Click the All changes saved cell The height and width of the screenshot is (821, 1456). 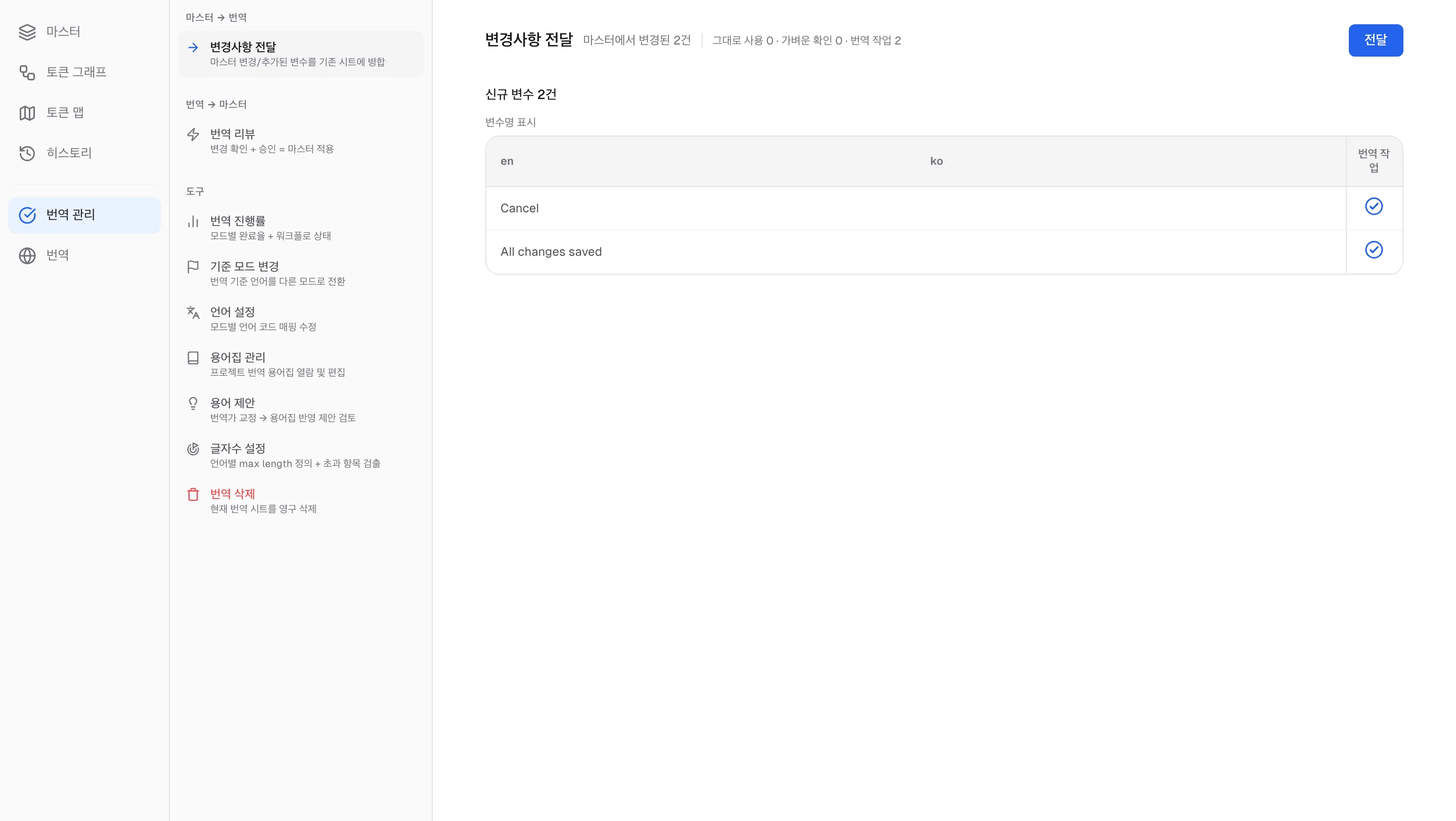(x=701, y=252)
